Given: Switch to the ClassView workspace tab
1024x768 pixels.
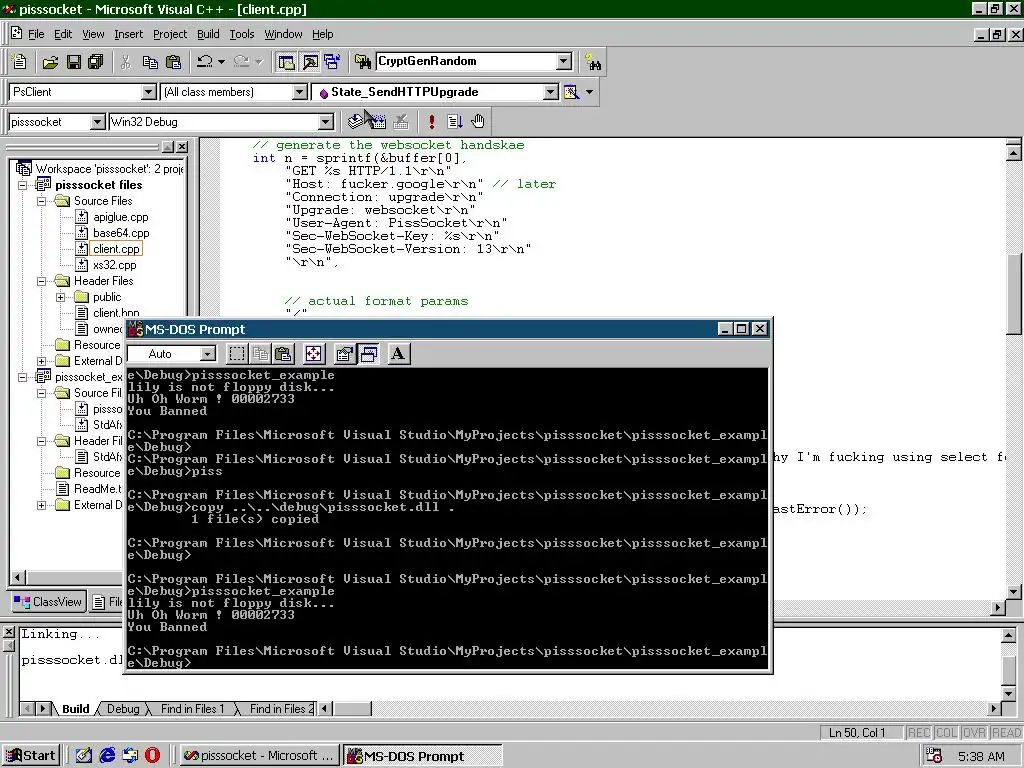Looking at the screenshot, I should [x=48, y=602].
